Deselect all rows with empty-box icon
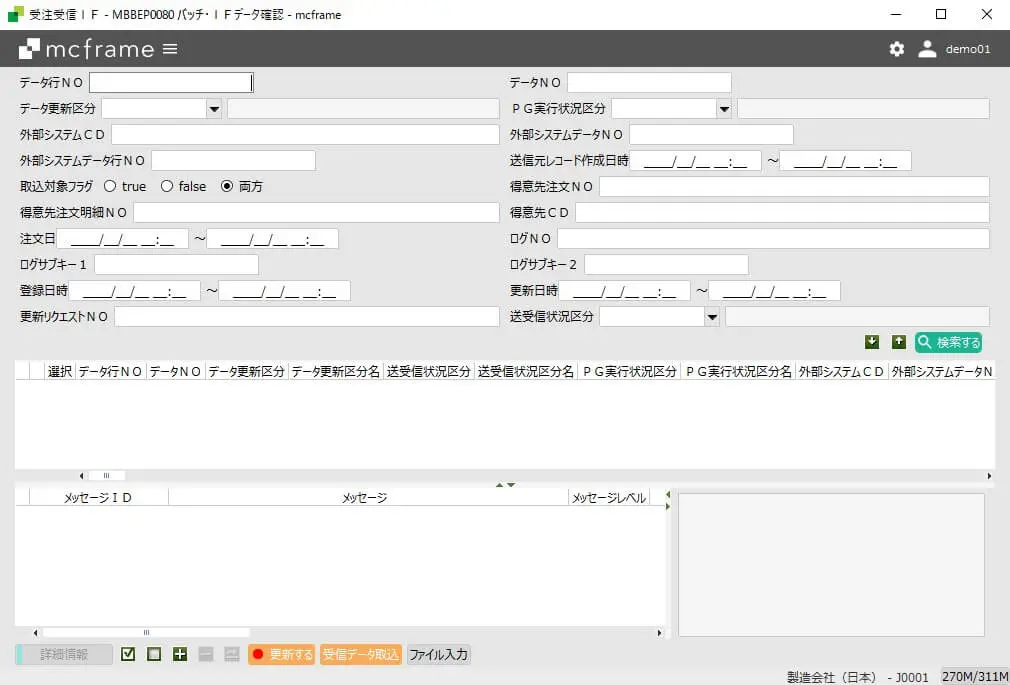Viewport: 1010px width, 685px height. (x=154, y=654)
